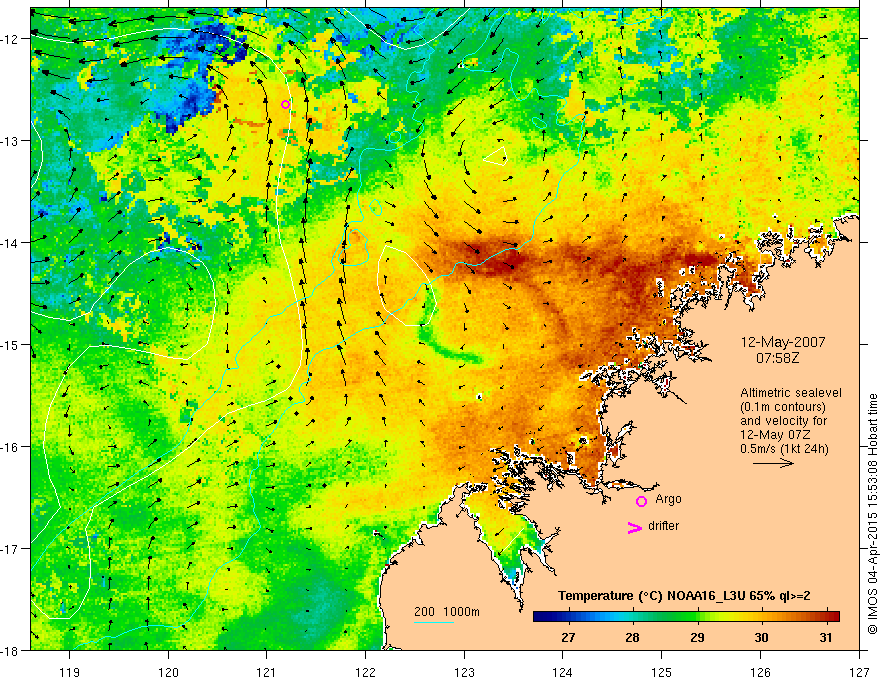Click the '0.5m/s (1kt 24h)' text
This screenshot has width=880, height=680.
[784, 449]
